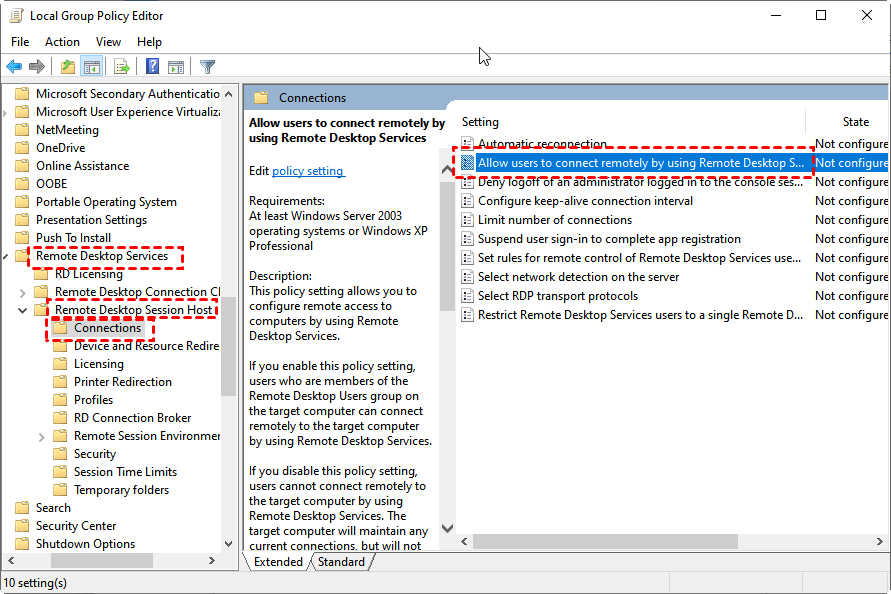Select the Shutdown Options tree item
This screenshot has width=891, height=594.
point(85,544)
